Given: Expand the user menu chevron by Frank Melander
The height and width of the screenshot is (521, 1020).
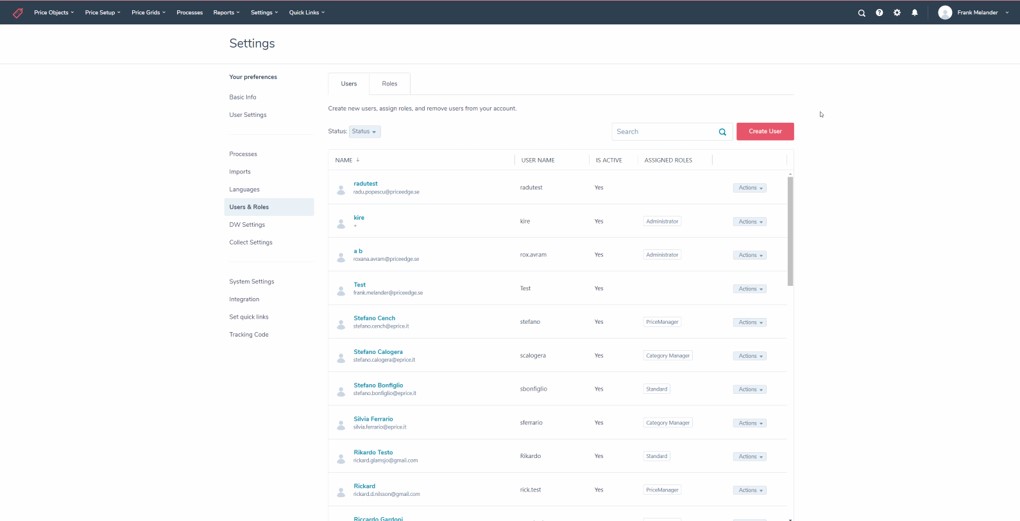Looking at the screenshot, I should (x=1007, y=12).
